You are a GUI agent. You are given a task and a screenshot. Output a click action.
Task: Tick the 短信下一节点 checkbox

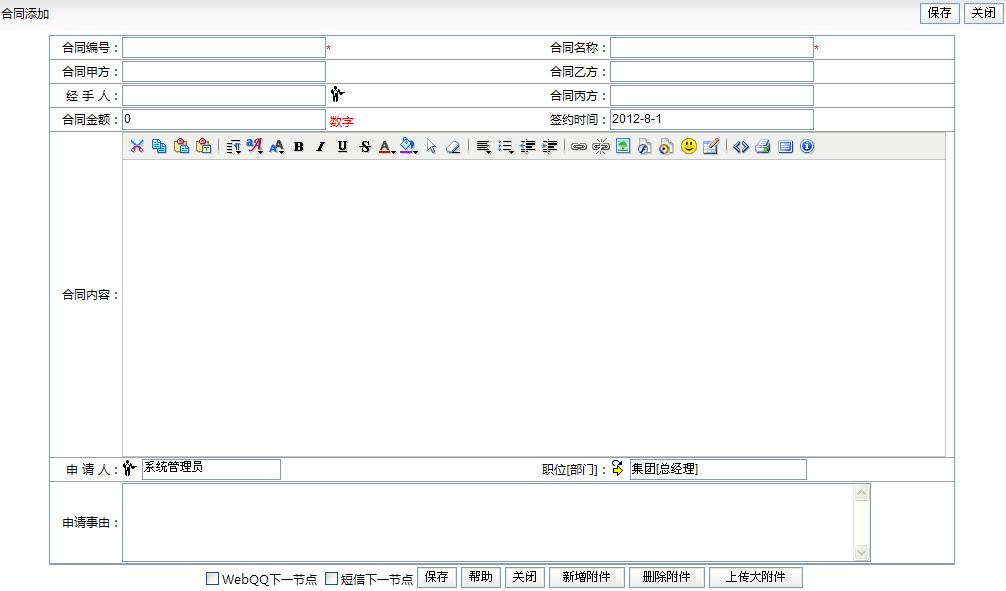332,579
